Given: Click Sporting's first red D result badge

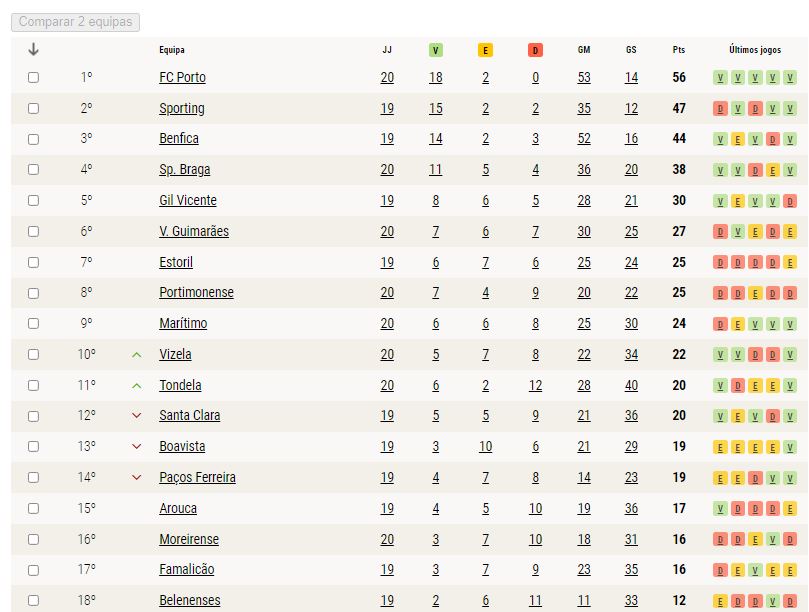Looking at the screenshot, I should (720, 109).
